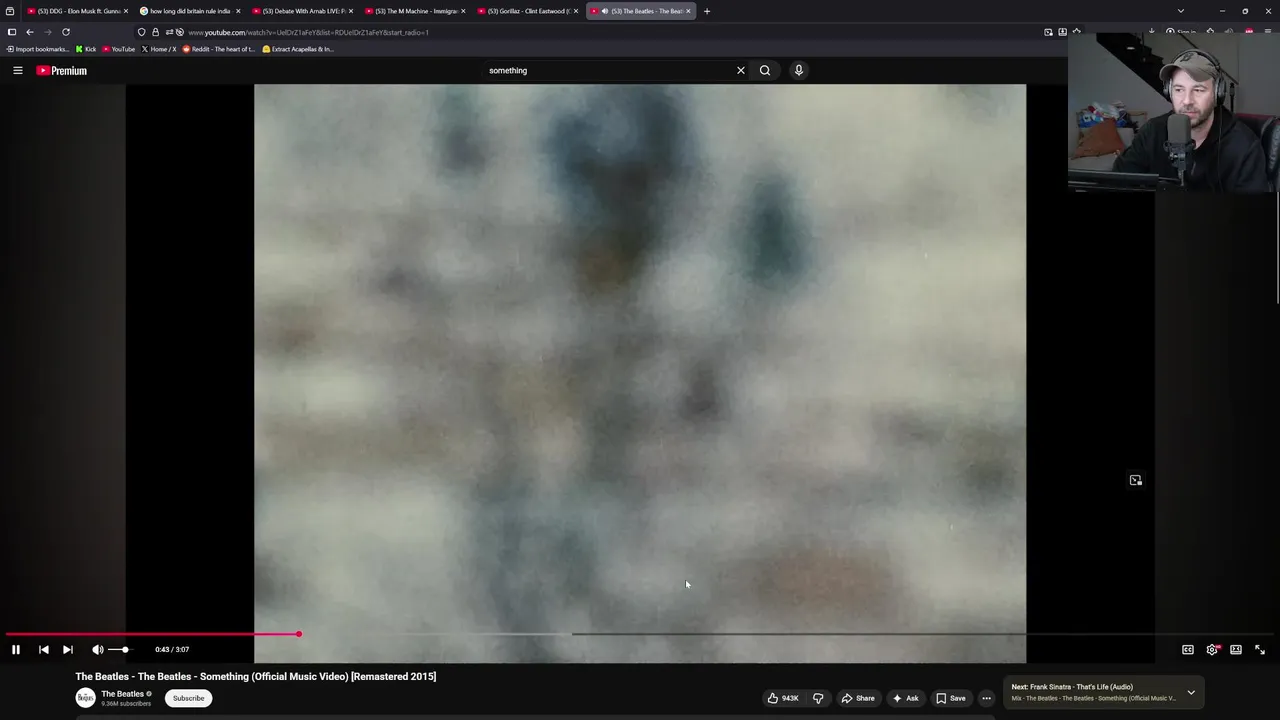The height and width of the screenshot is (720, 1280).
Task: Switch to theater mode
Action: [x=1236, y=650]
